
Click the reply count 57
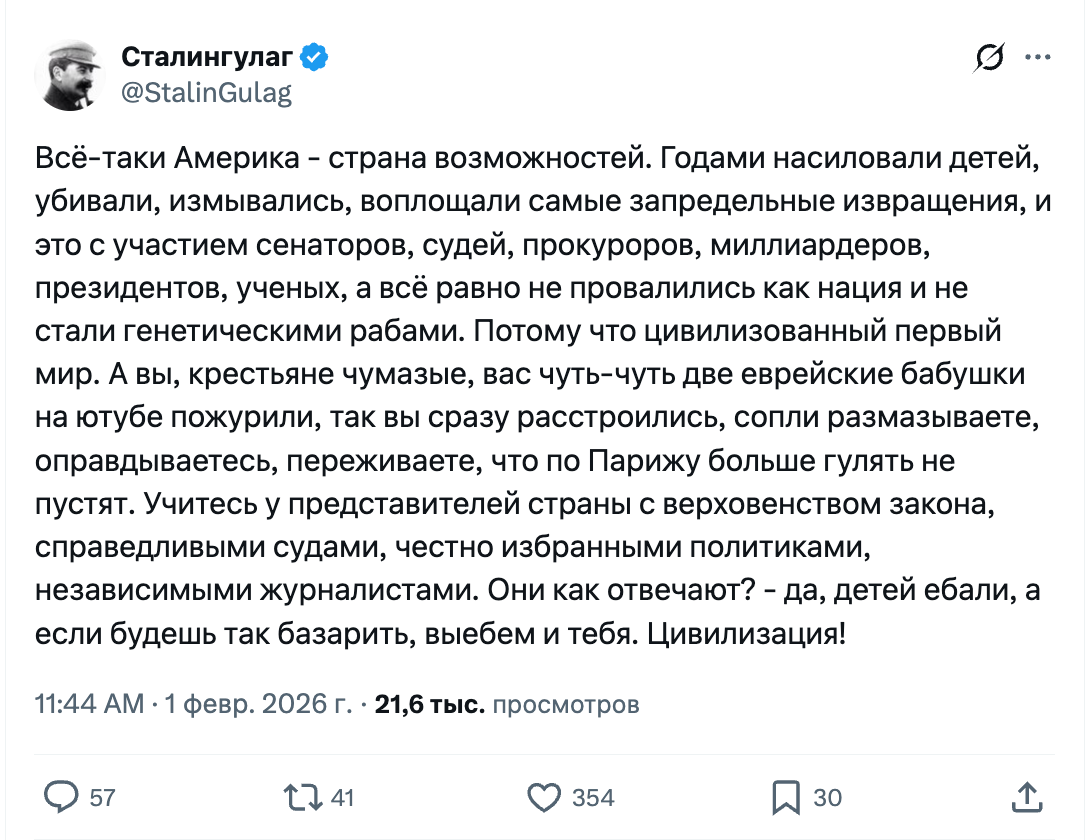pos(102,798)
